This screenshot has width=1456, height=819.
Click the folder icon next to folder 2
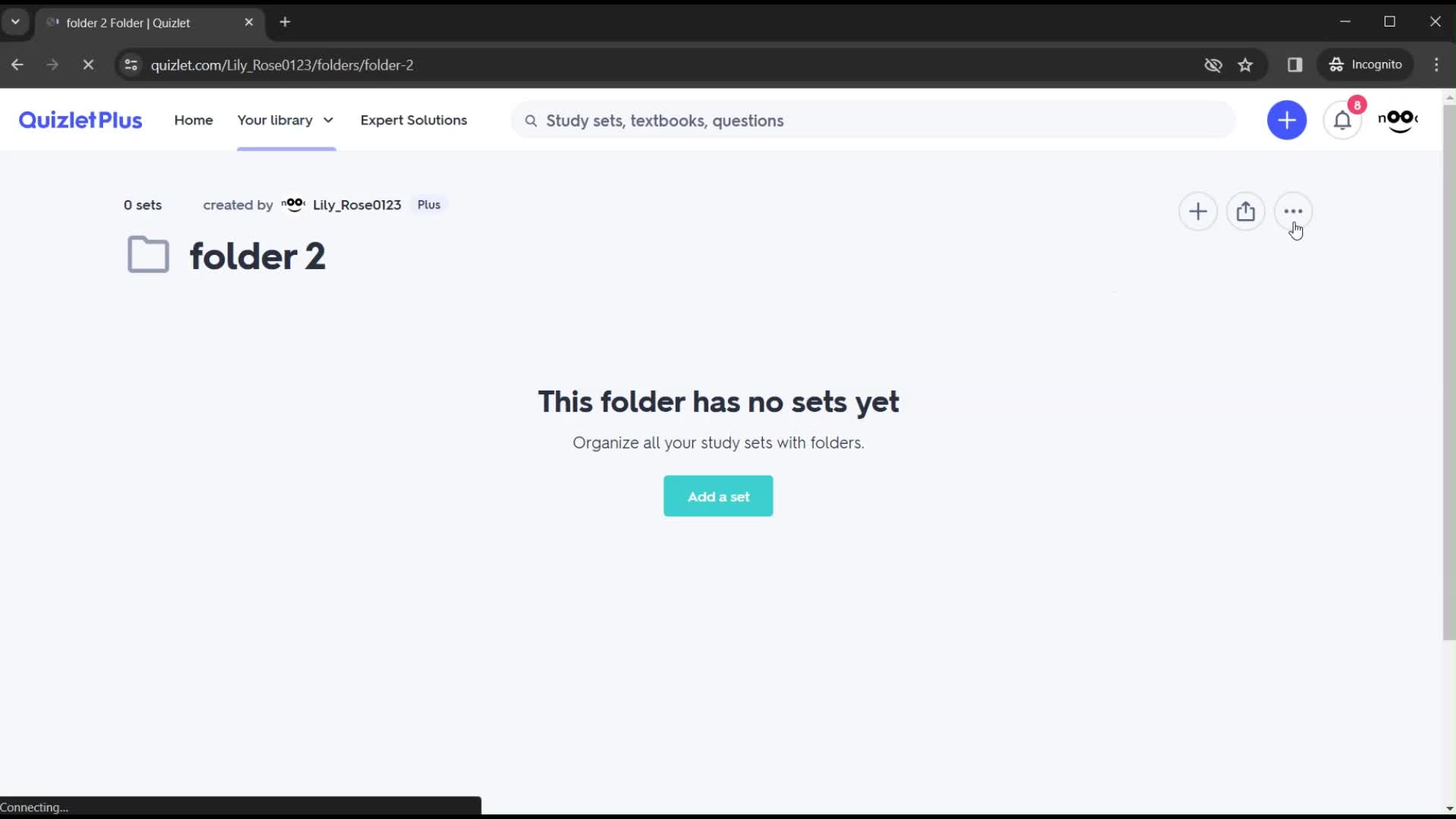[148, 256]
